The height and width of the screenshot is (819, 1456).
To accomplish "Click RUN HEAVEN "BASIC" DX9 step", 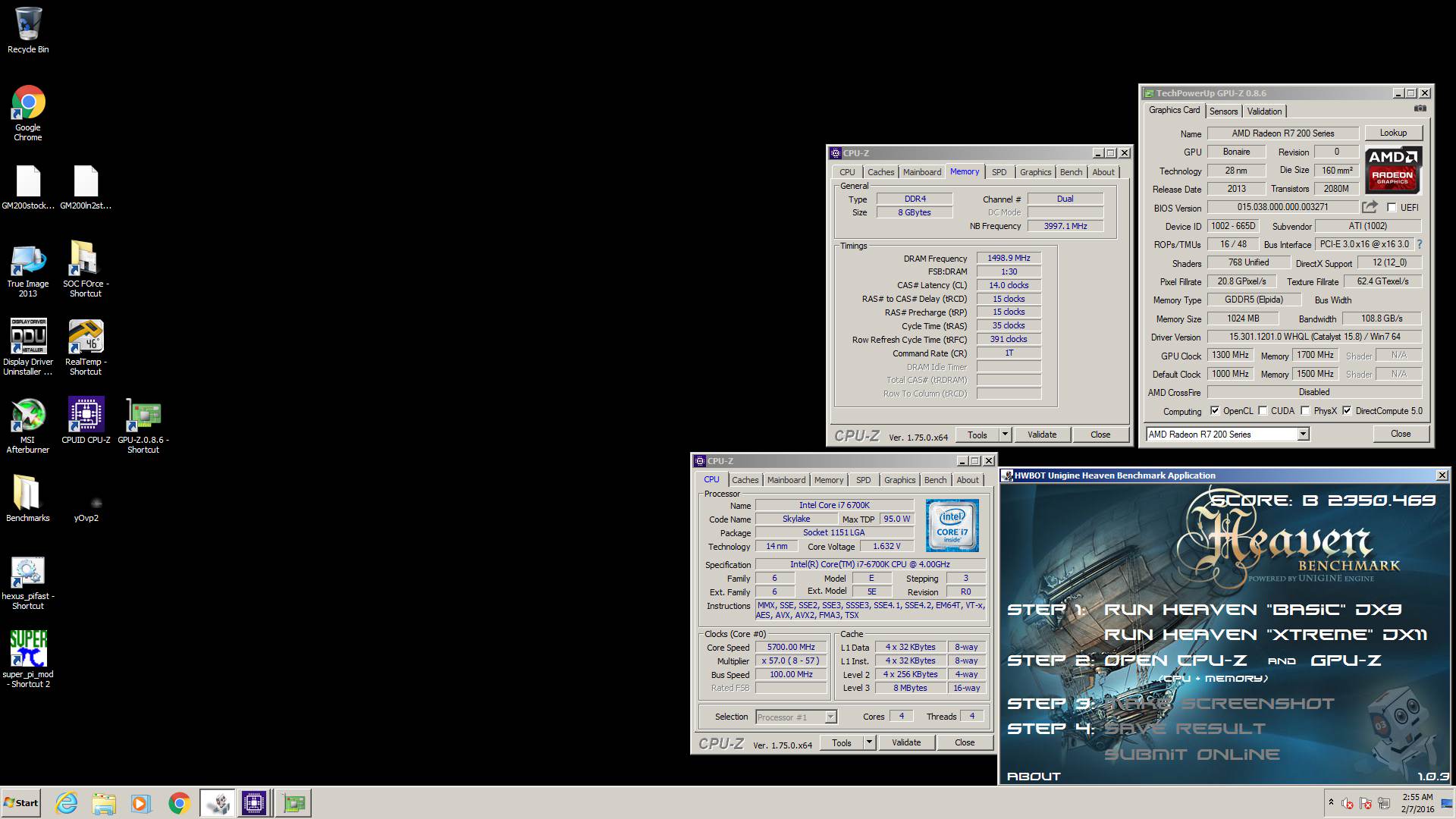I will 1253,610.
